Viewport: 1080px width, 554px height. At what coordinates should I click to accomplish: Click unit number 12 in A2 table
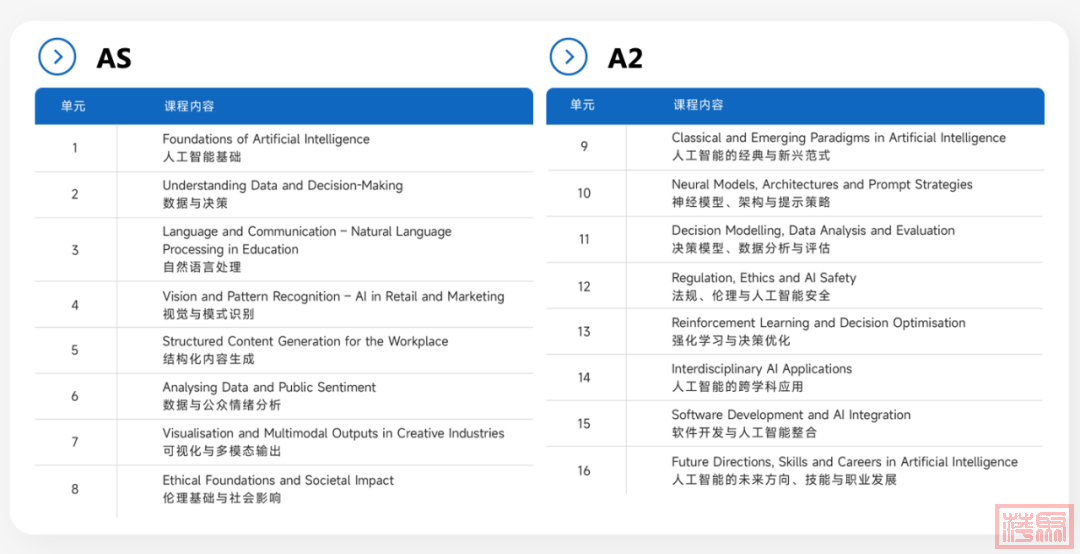(x=584, y=287)
